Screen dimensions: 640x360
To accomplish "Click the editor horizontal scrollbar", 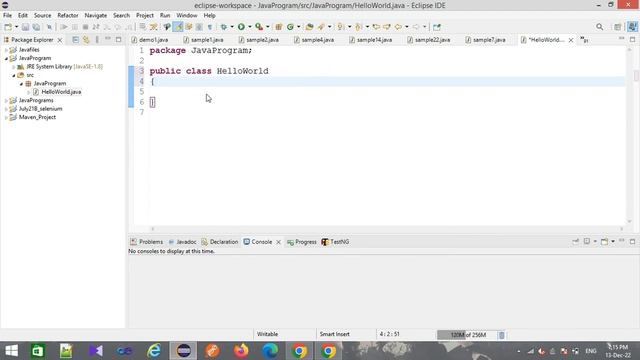I will pyautogui.click(x=387, y=229).
